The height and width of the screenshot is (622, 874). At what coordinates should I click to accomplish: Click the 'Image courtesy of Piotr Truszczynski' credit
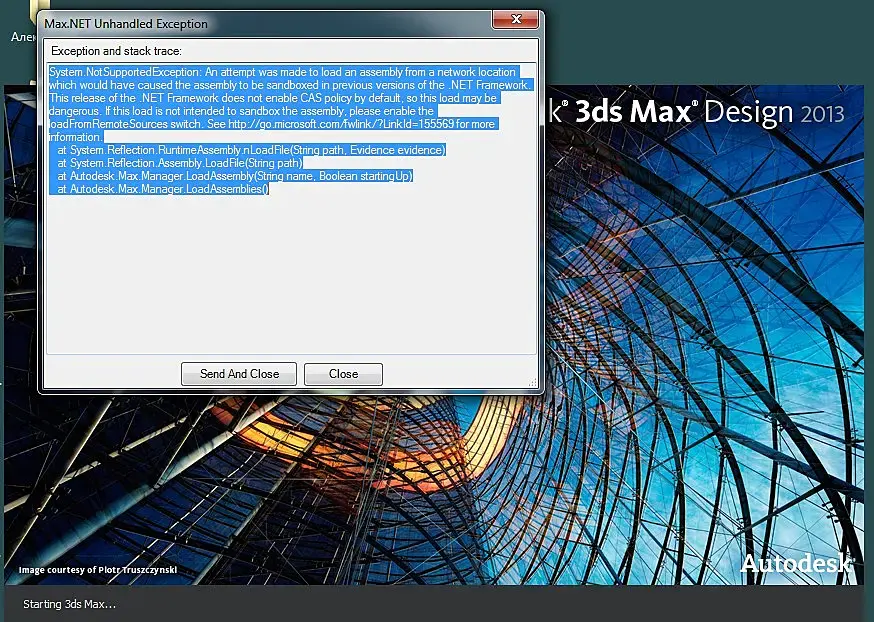click(98, 570)
